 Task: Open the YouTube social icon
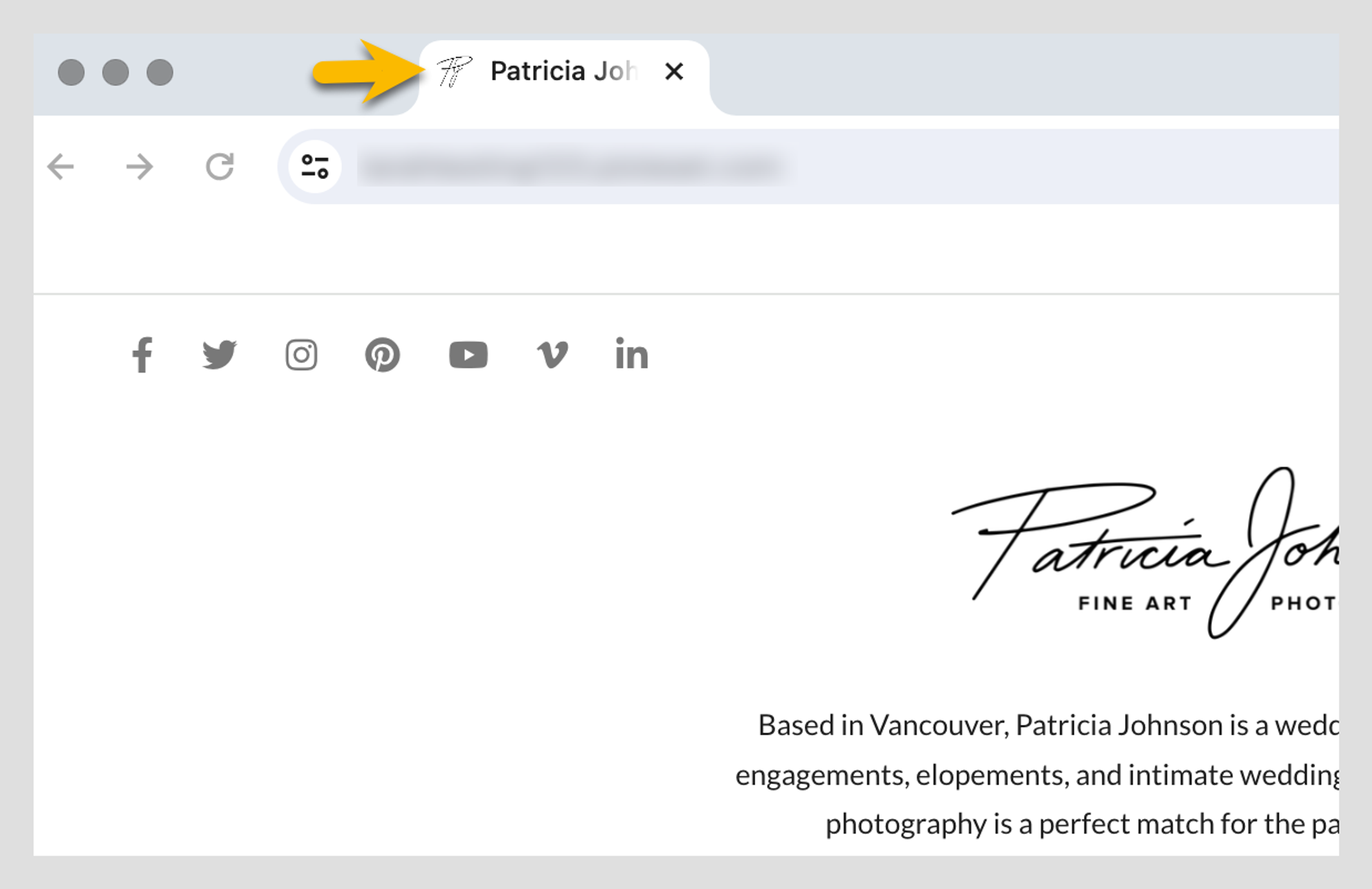pyautogui.click(x=469, y=355)
